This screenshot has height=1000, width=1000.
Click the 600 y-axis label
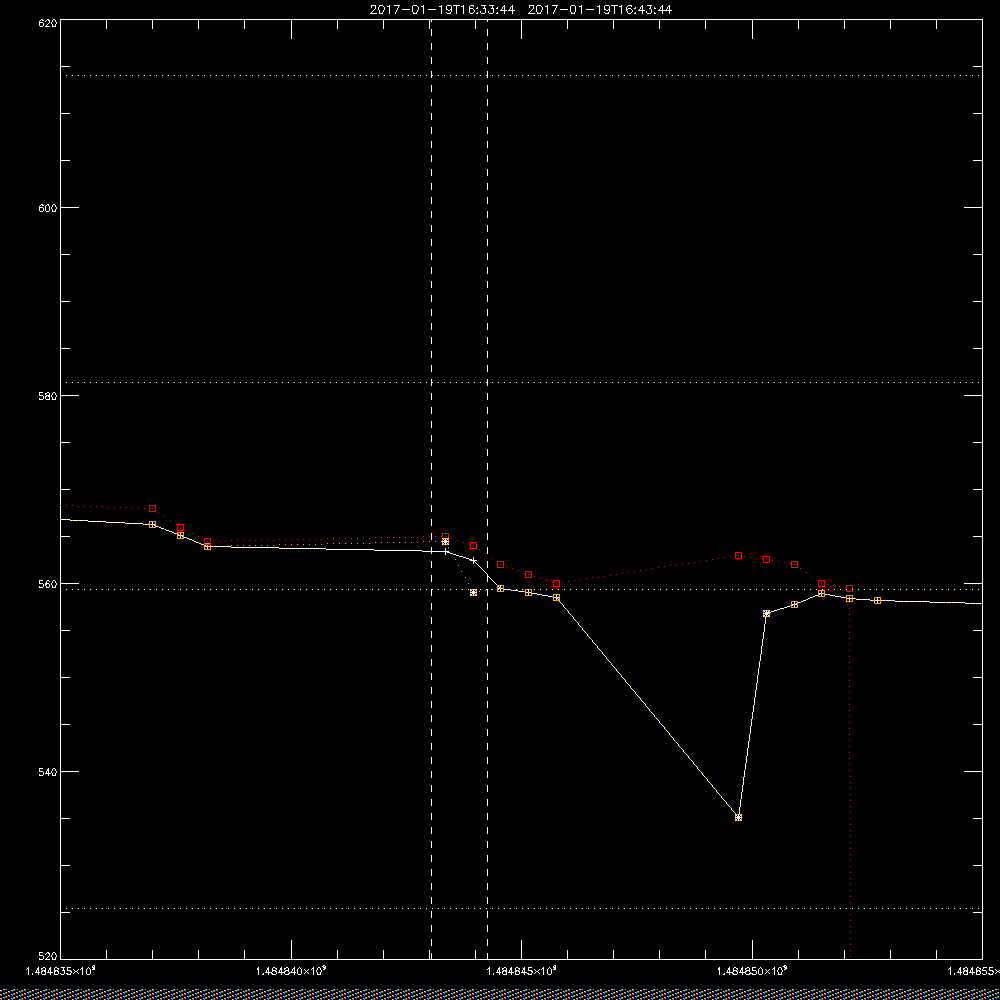48,208
